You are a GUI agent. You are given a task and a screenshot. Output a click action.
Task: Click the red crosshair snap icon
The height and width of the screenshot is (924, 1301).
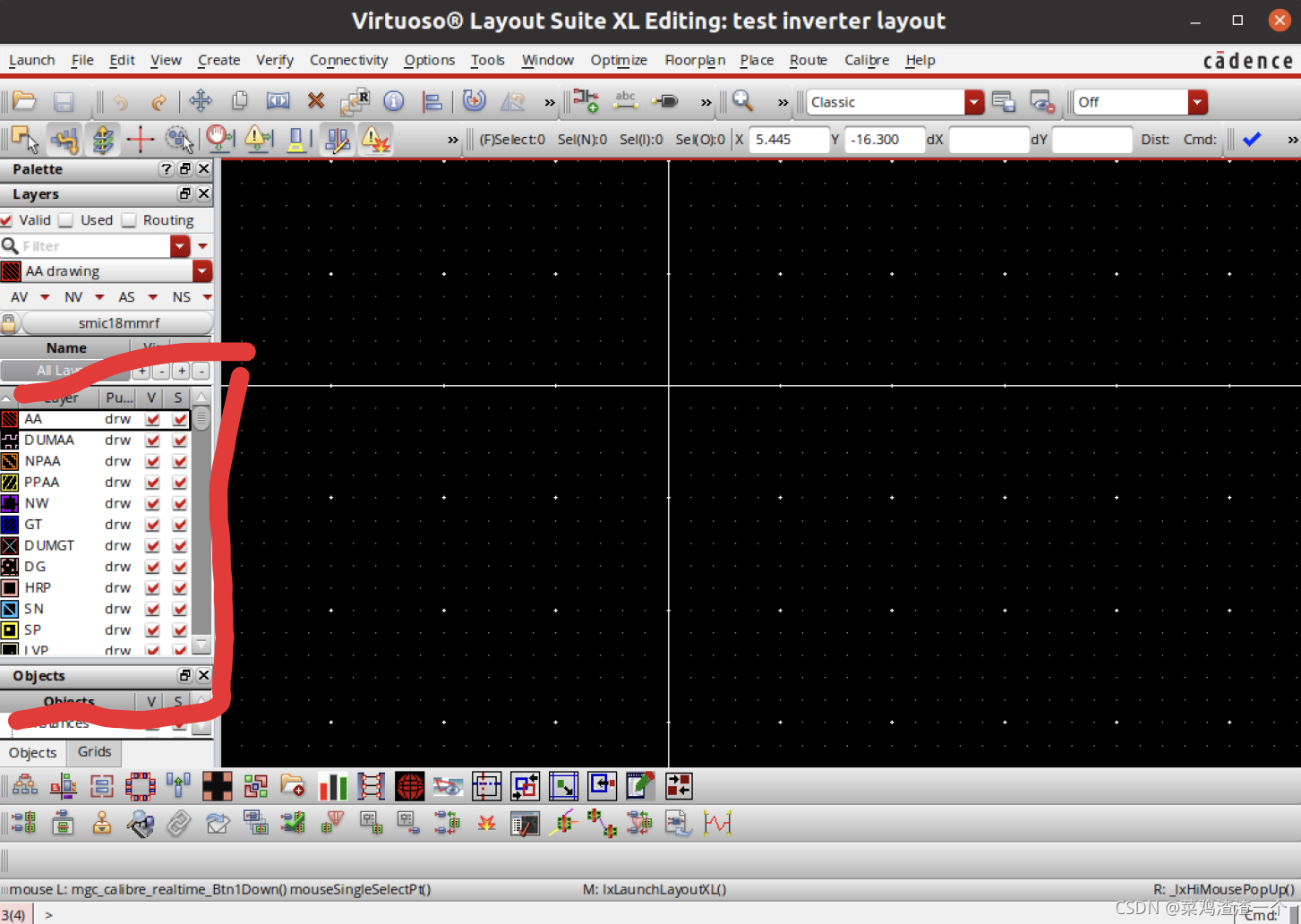point(141,139)
